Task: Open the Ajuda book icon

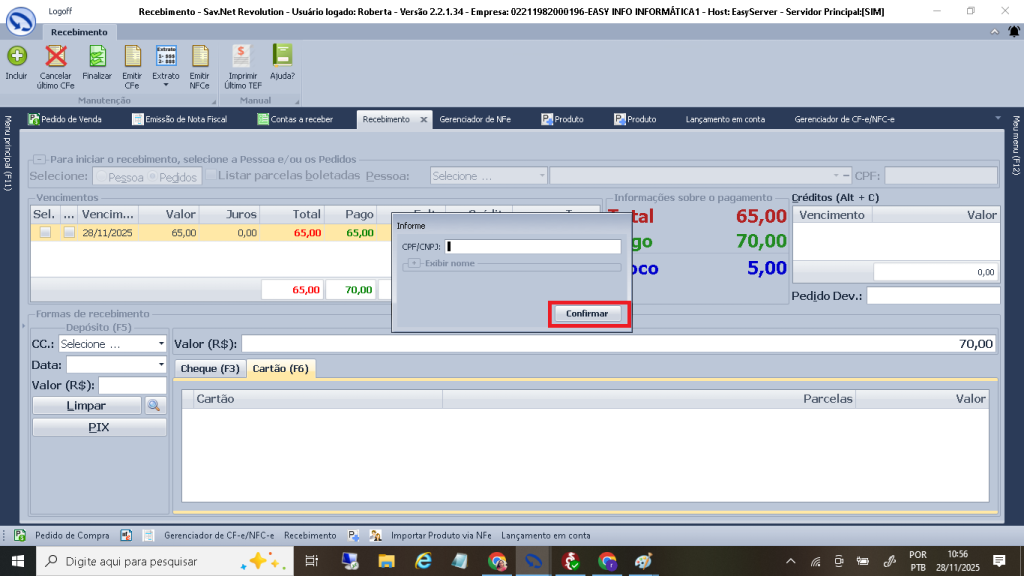Action: pos(282,56)
